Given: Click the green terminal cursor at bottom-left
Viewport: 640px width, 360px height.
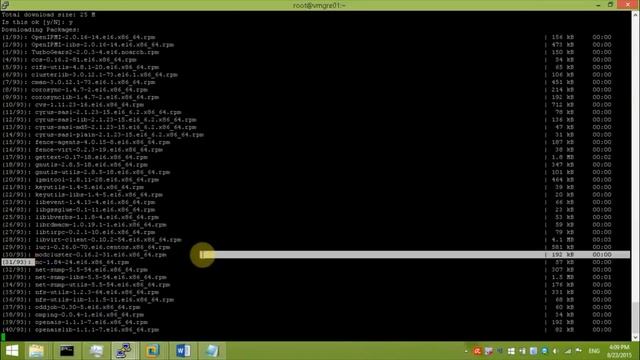Looking at the screenshot, I should pos(3,337).
